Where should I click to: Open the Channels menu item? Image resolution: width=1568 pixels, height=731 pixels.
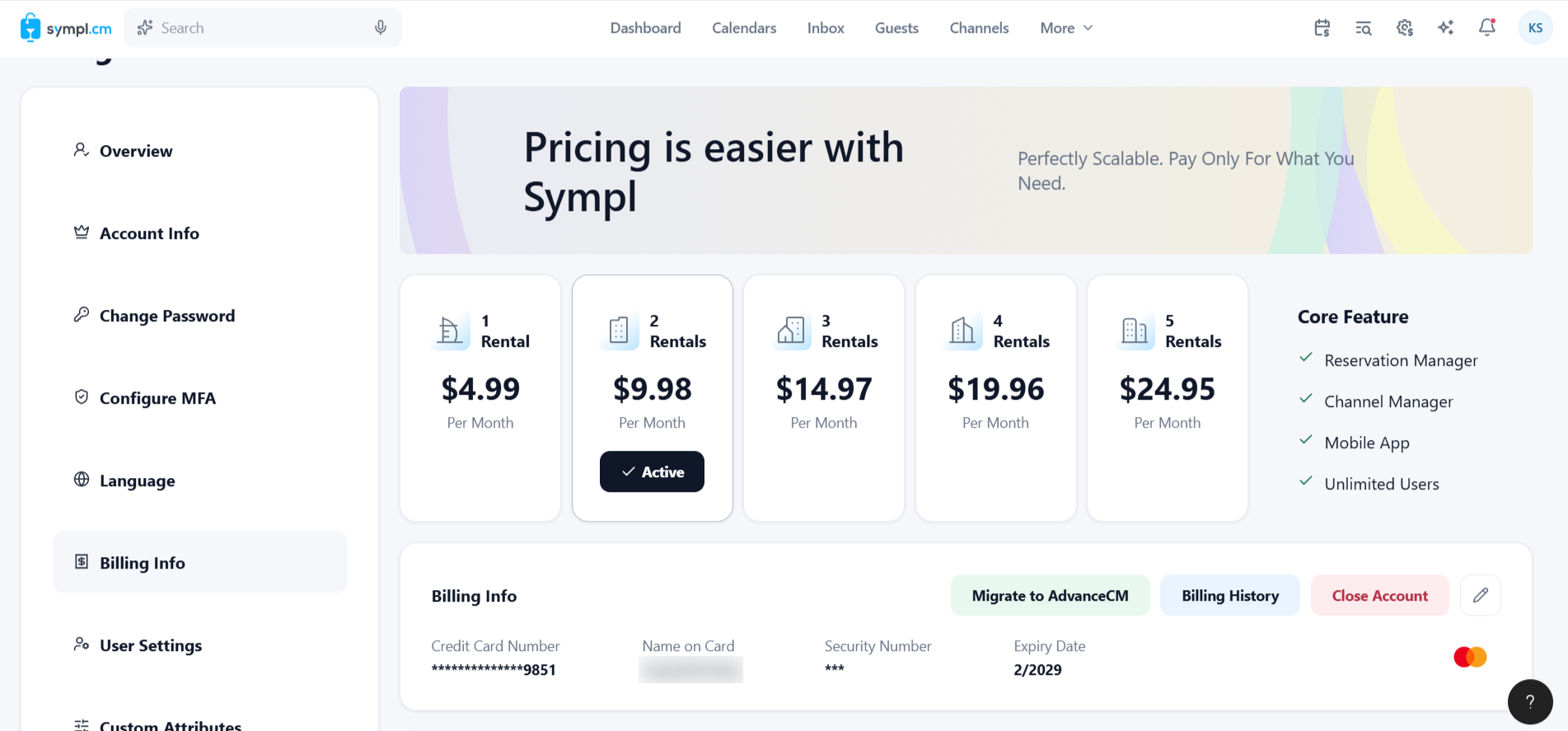pyautogui.click(x=979, y=28)
